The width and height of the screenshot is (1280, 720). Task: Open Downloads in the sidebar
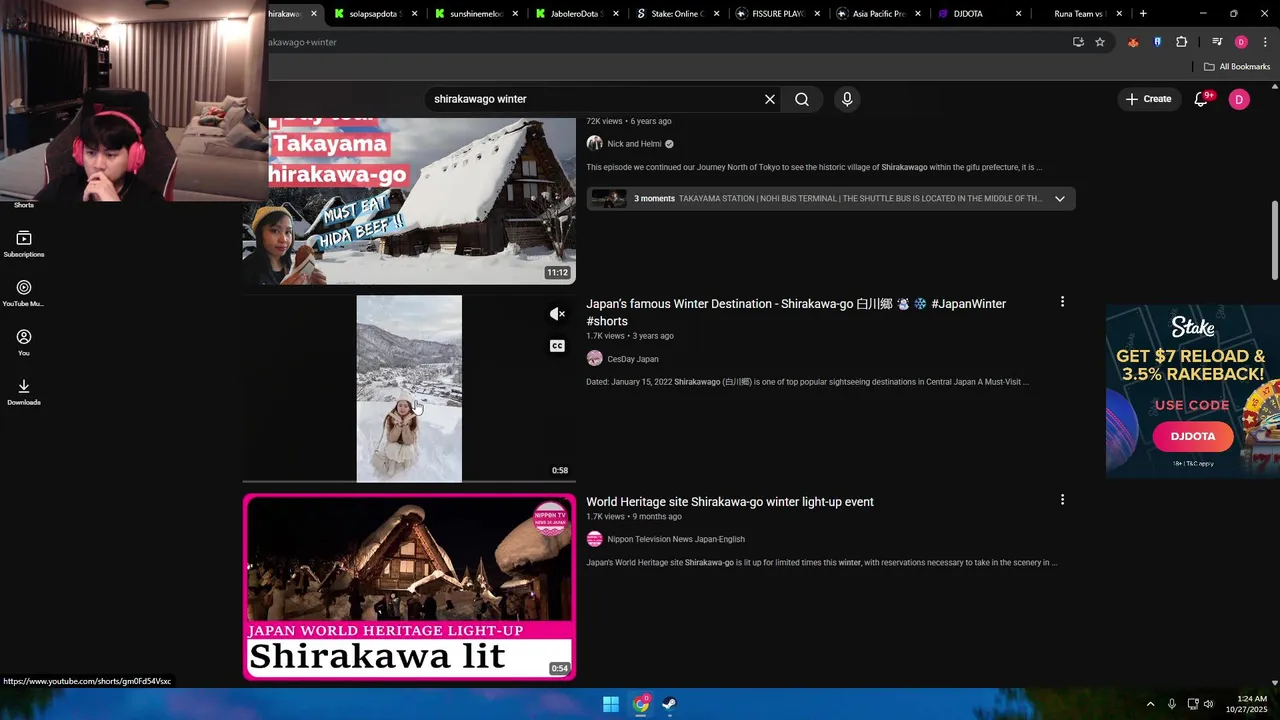pos(24,392)
